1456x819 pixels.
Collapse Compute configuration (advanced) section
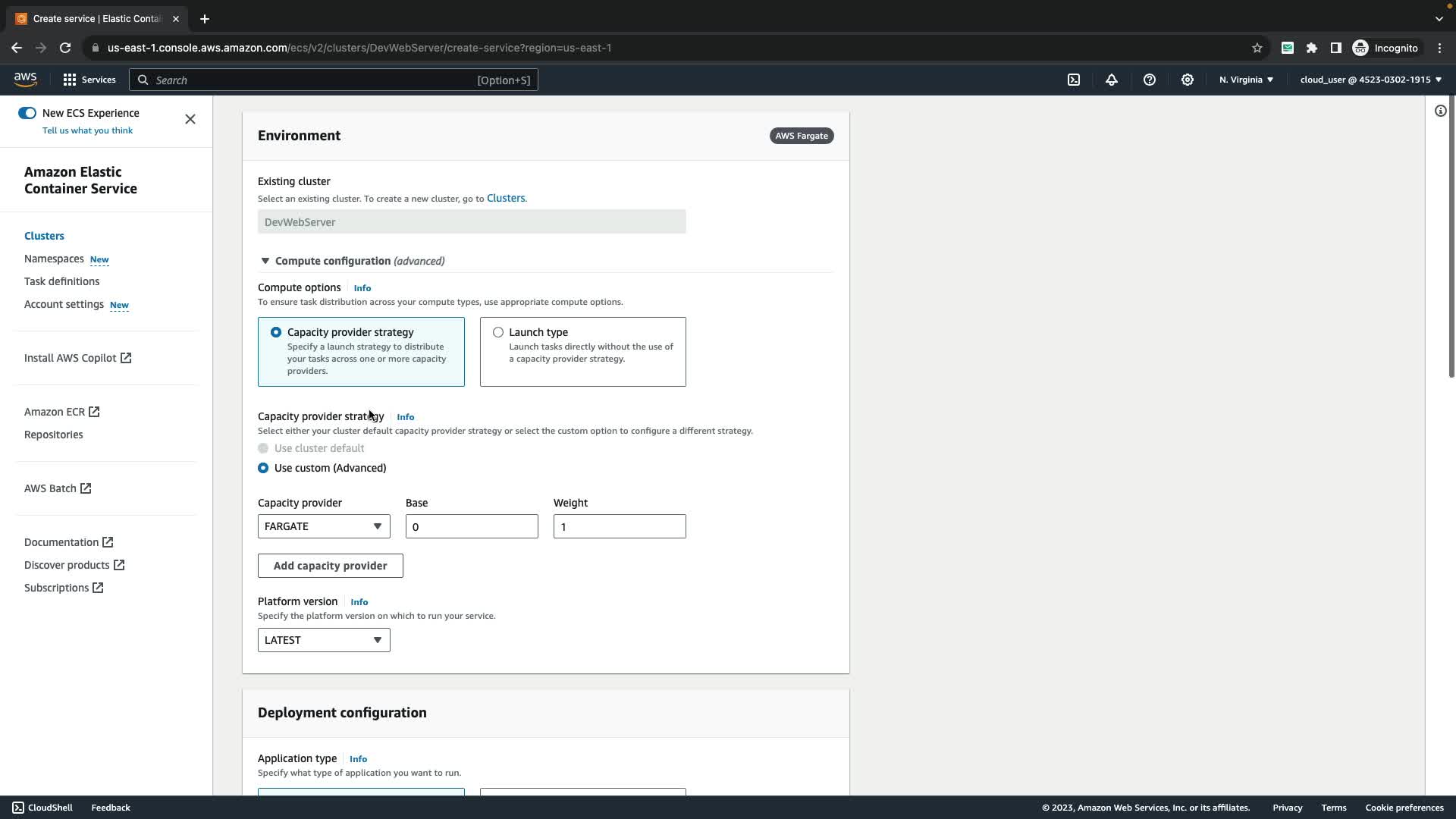[x=265, y=261]
